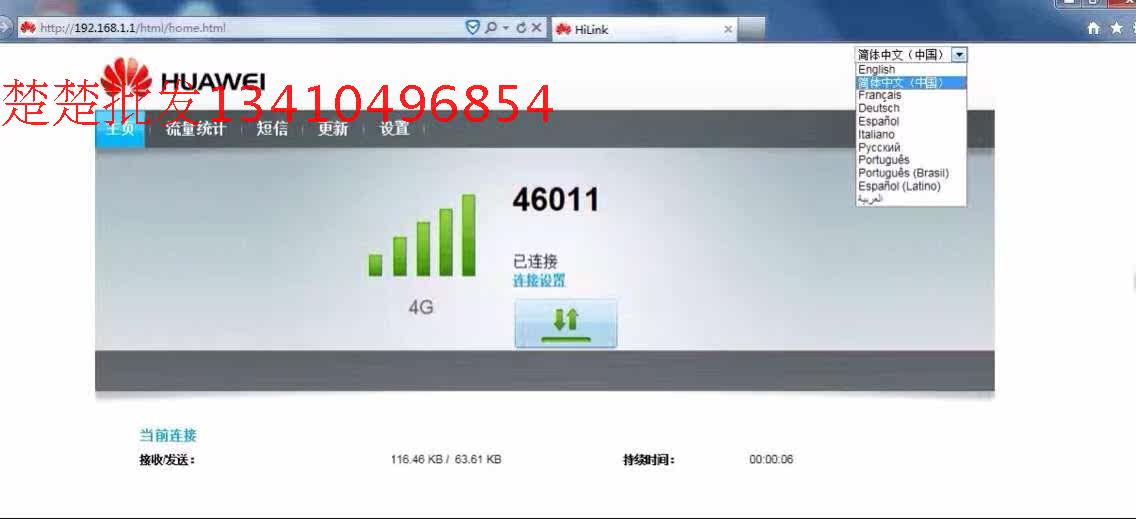Viewport: 1136px width, 519px height.
Task: Open browser Home icon
Action: click(1094, 28)
